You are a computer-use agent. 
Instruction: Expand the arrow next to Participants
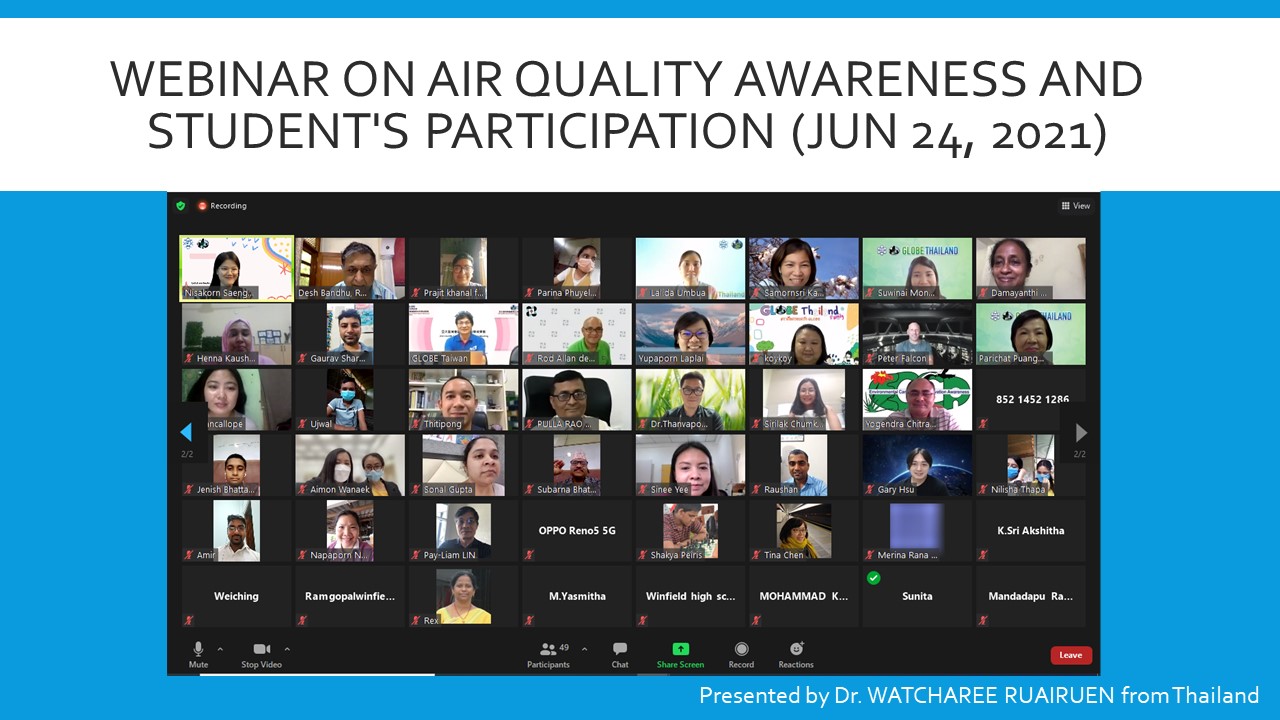point(584,649)
